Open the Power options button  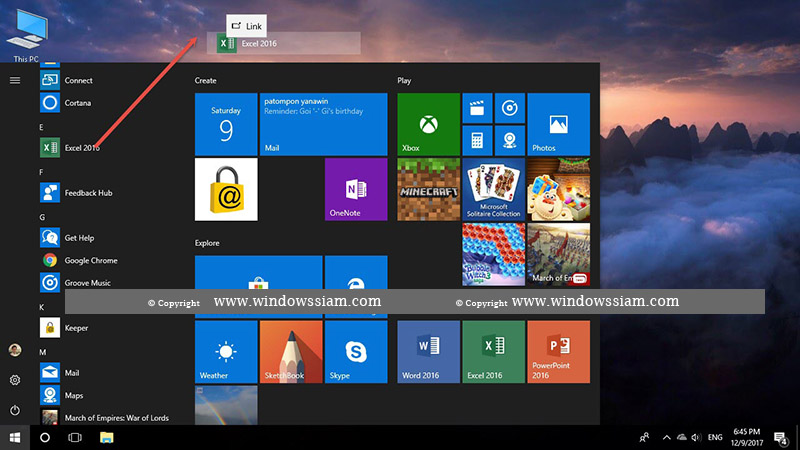pyautogui.click(x=15, y=410)
